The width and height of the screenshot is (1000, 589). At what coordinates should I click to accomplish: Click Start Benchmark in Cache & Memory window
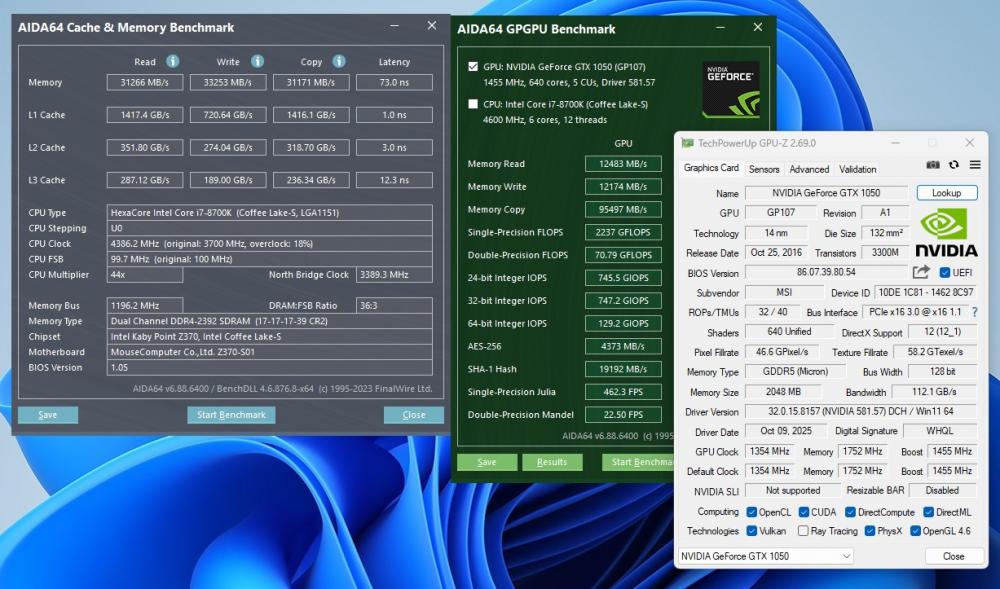(231, 415)
